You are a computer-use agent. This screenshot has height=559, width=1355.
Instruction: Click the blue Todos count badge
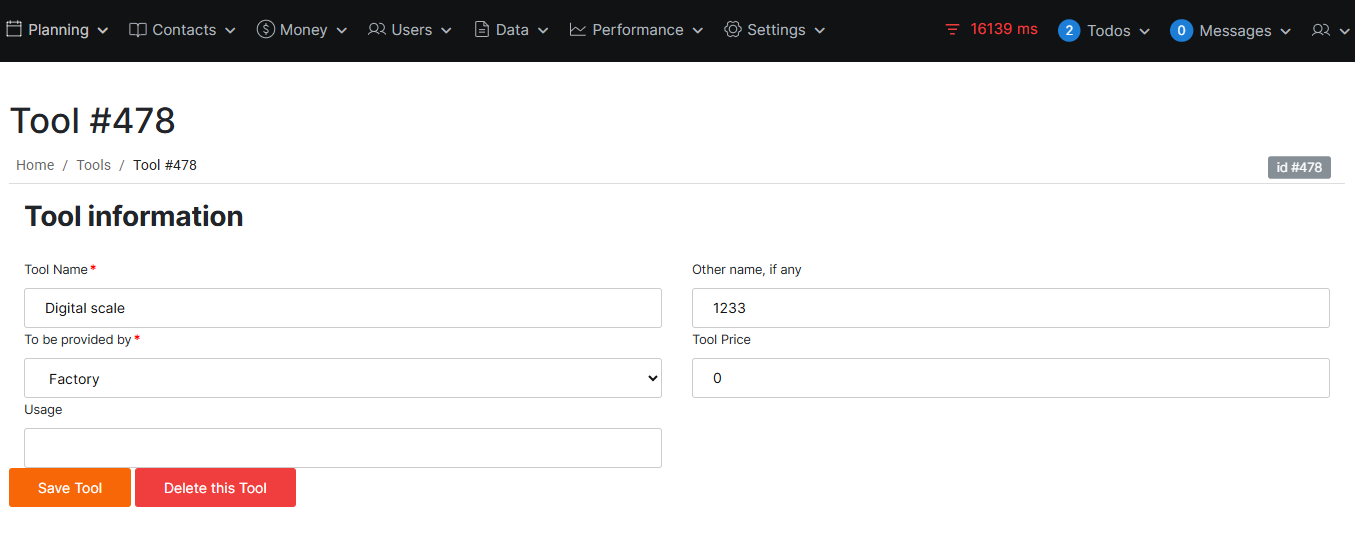(x=1069, y=31)
